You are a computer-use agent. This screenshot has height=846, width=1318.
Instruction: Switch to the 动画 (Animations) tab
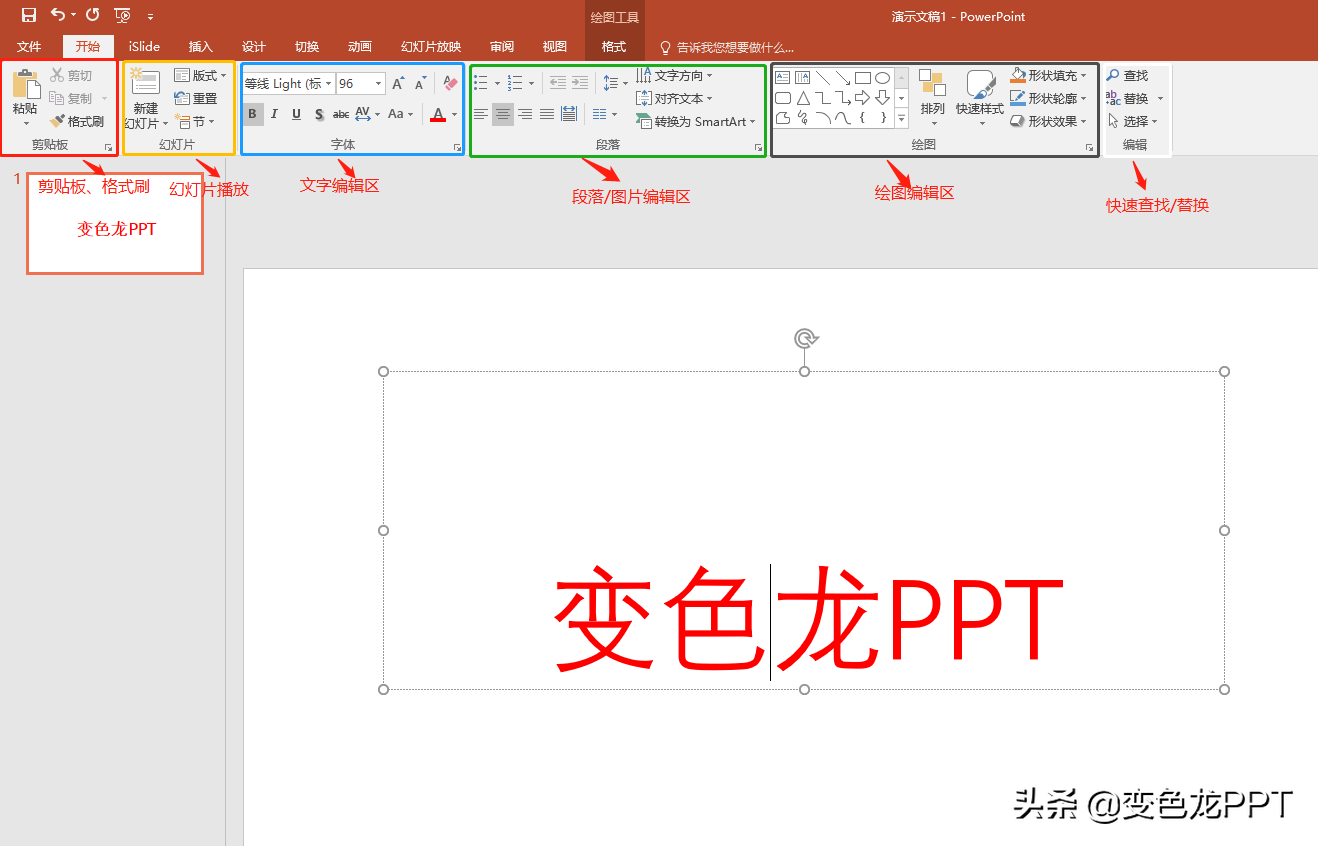[360, 46]
